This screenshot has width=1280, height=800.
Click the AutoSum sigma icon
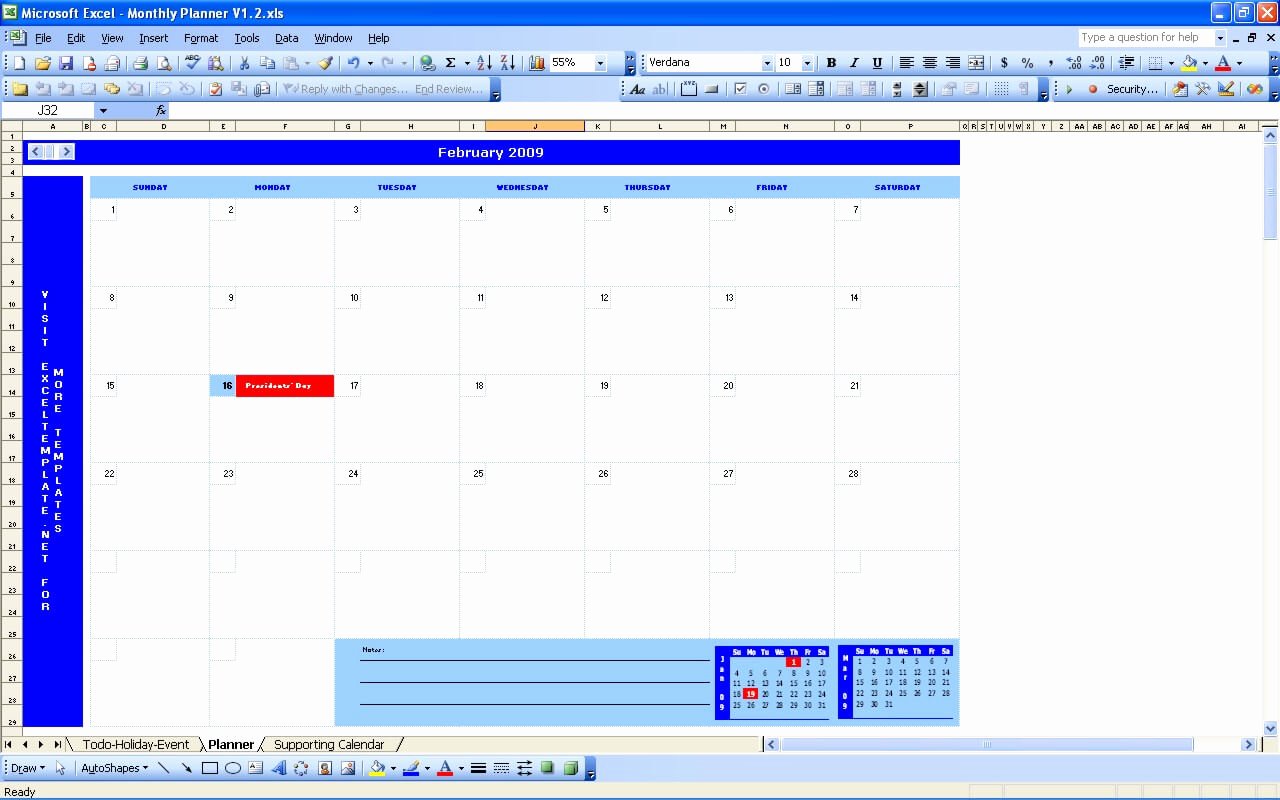tap(450, 63)
